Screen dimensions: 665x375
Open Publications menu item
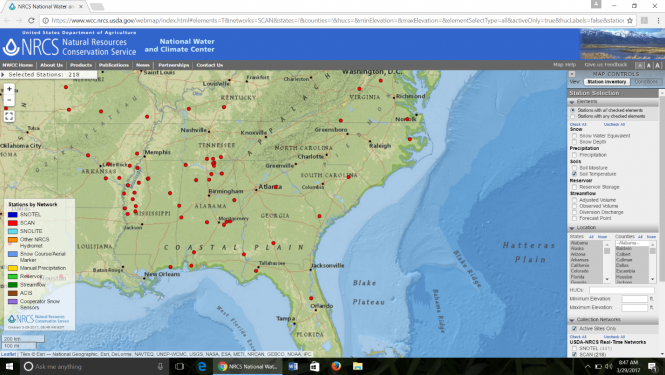point(114,65)
